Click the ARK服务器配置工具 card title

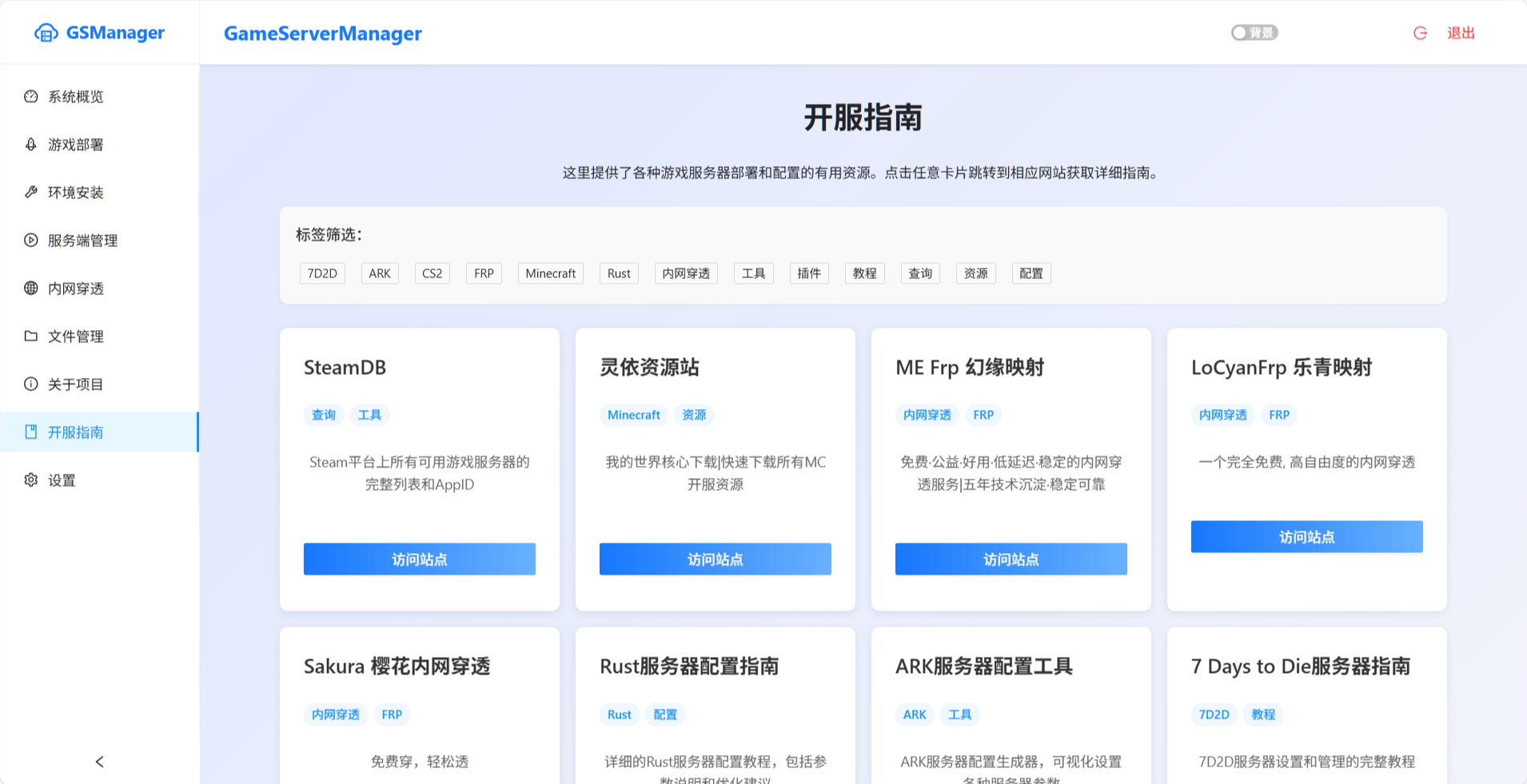(984, 667)
